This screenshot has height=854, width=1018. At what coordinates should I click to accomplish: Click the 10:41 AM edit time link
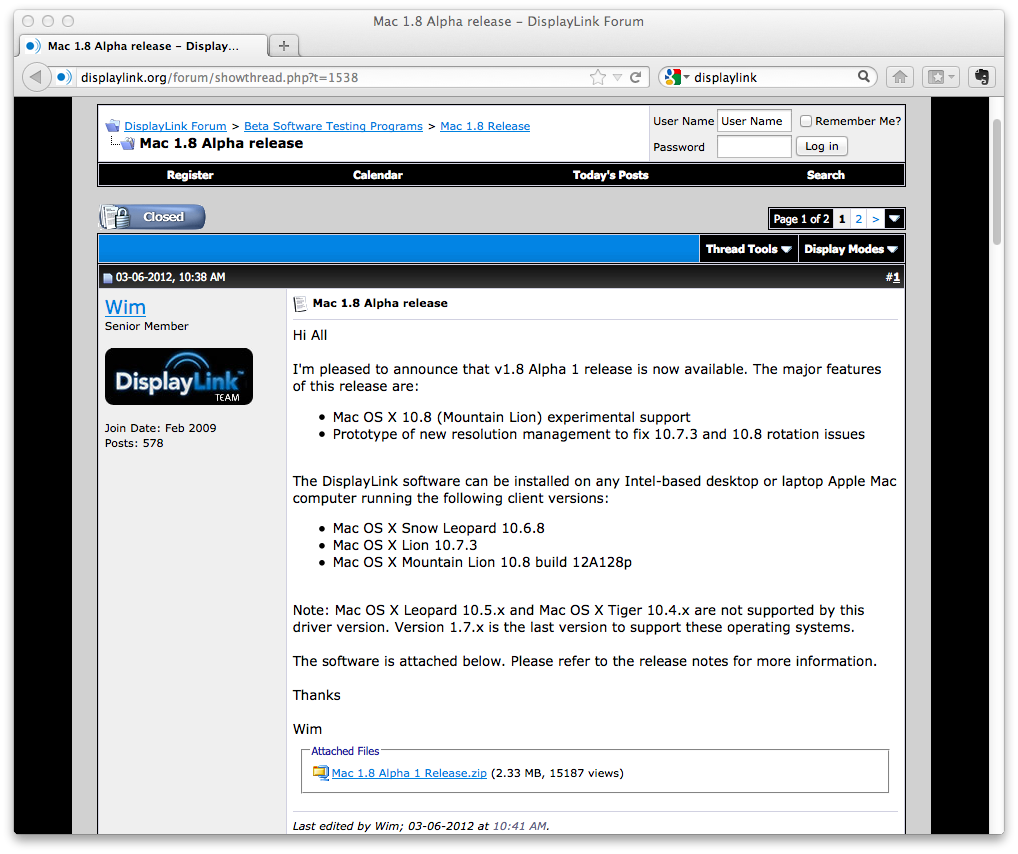click(x=519, y=826)
